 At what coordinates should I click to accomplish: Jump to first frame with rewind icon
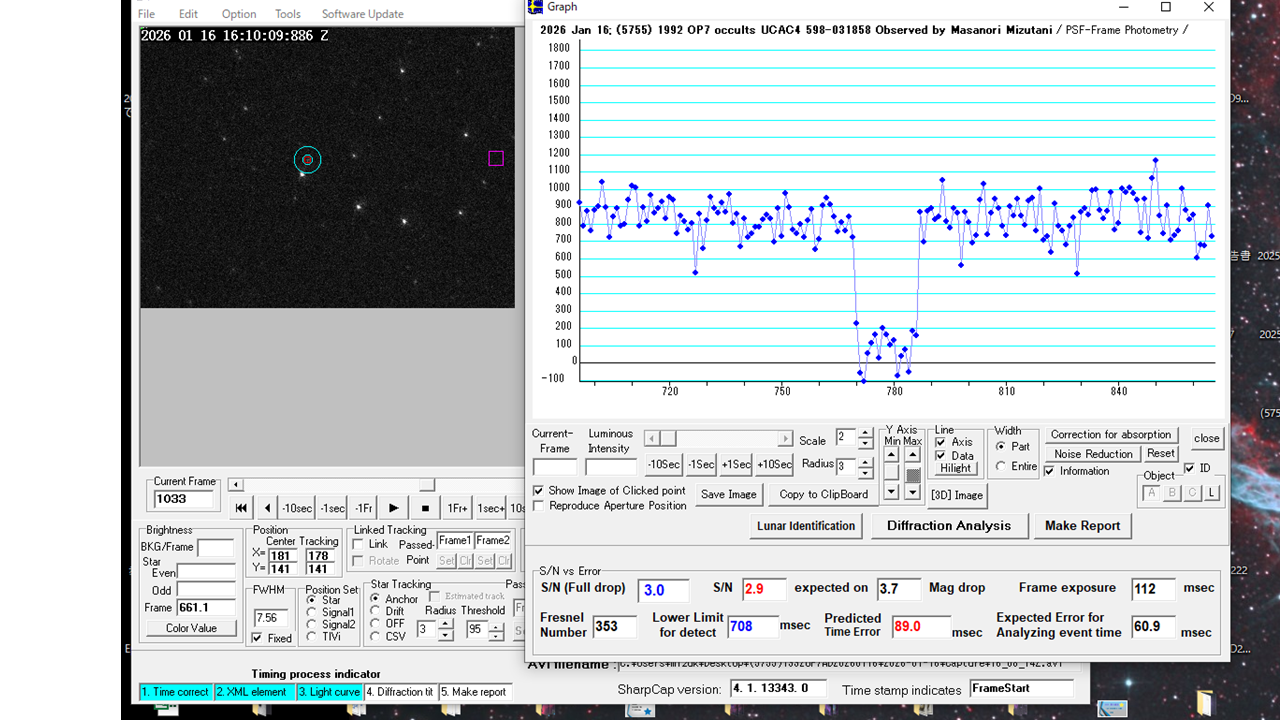(x=241, y=508)
